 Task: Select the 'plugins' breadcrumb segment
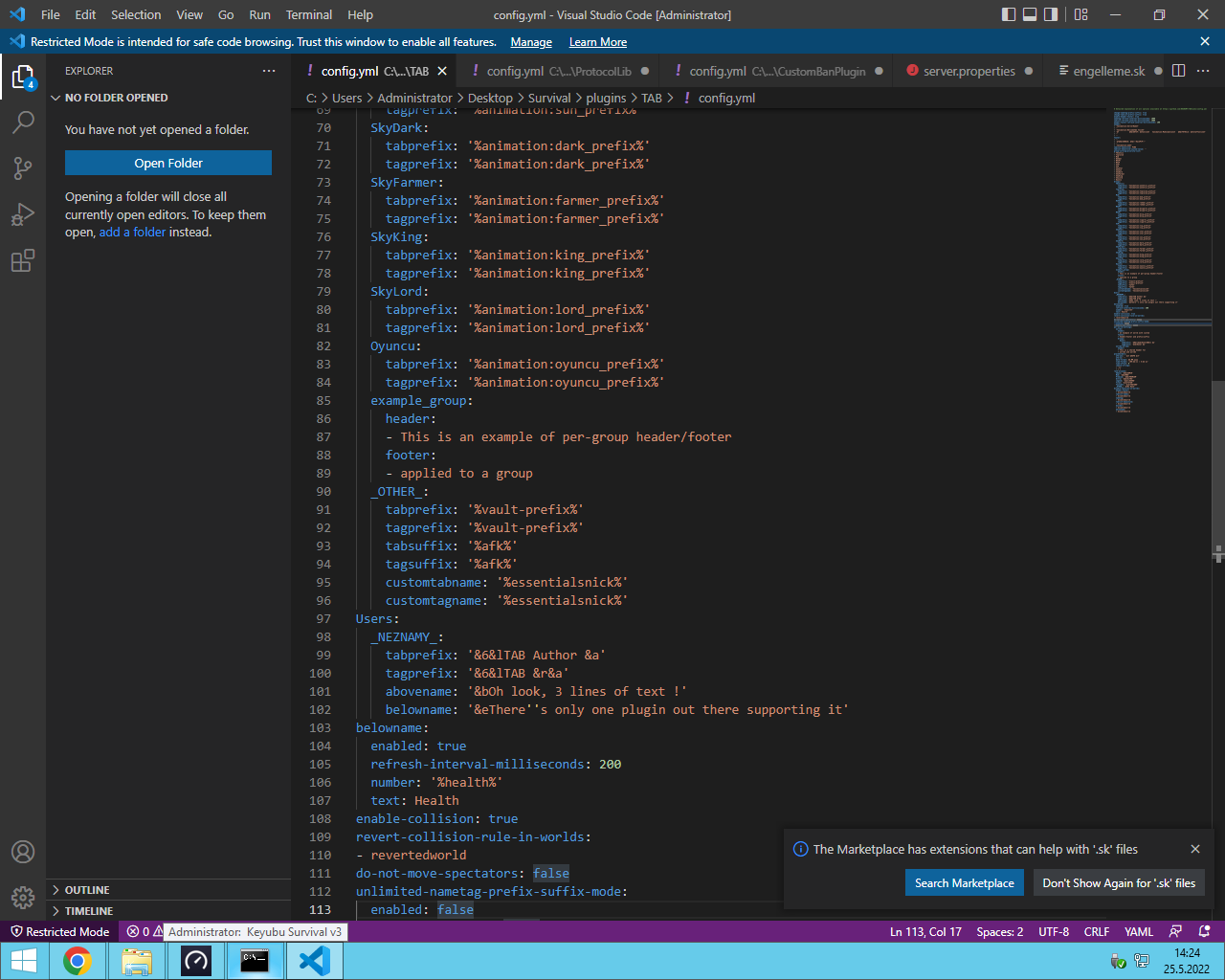[x=606, y=98]
